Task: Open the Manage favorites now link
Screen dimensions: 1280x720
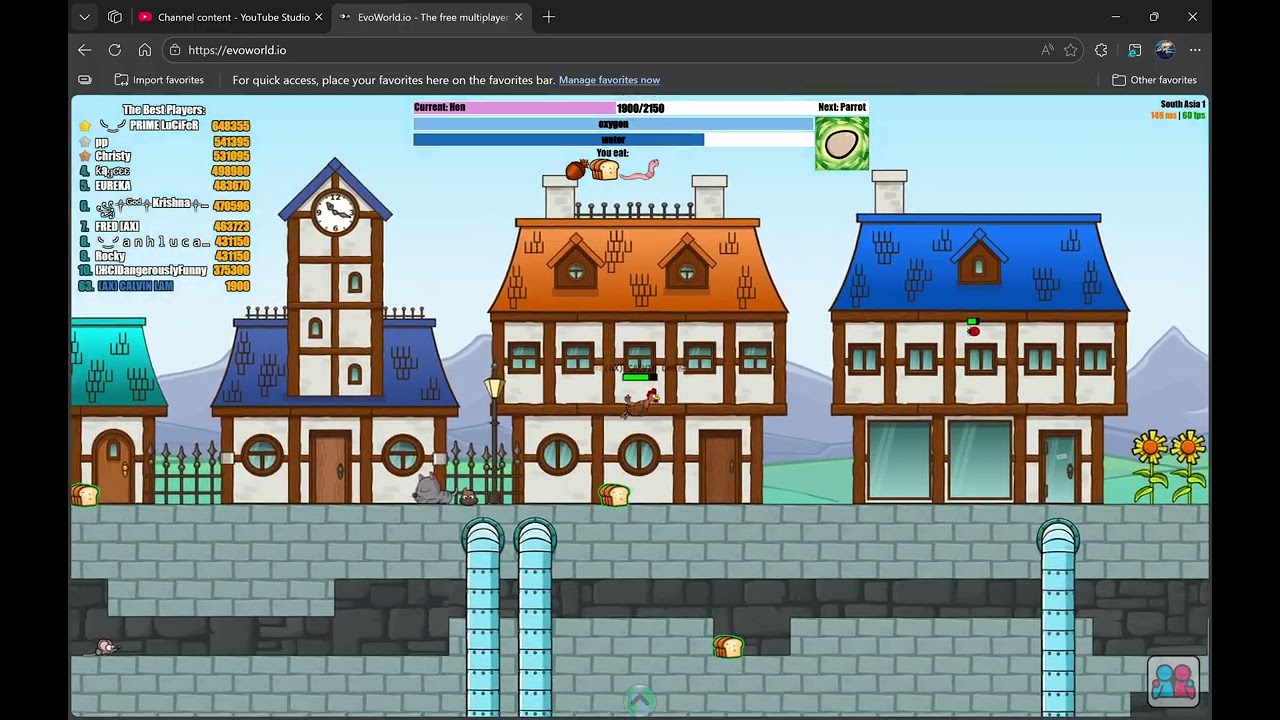Action: click(609, 80)
